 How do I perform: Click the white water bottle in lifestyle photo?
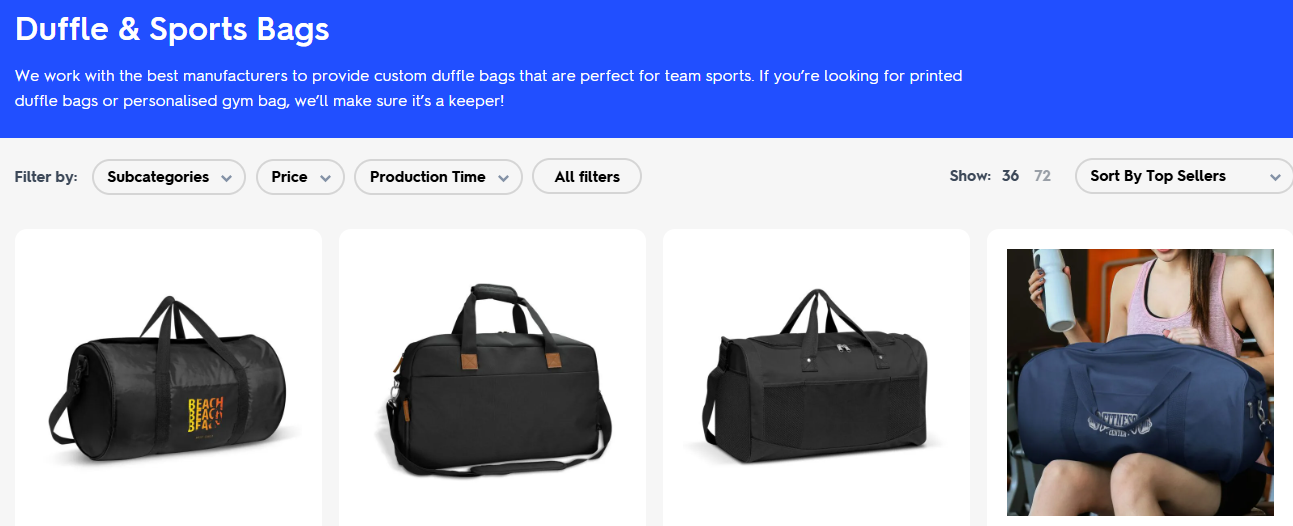pos(1052,288)
